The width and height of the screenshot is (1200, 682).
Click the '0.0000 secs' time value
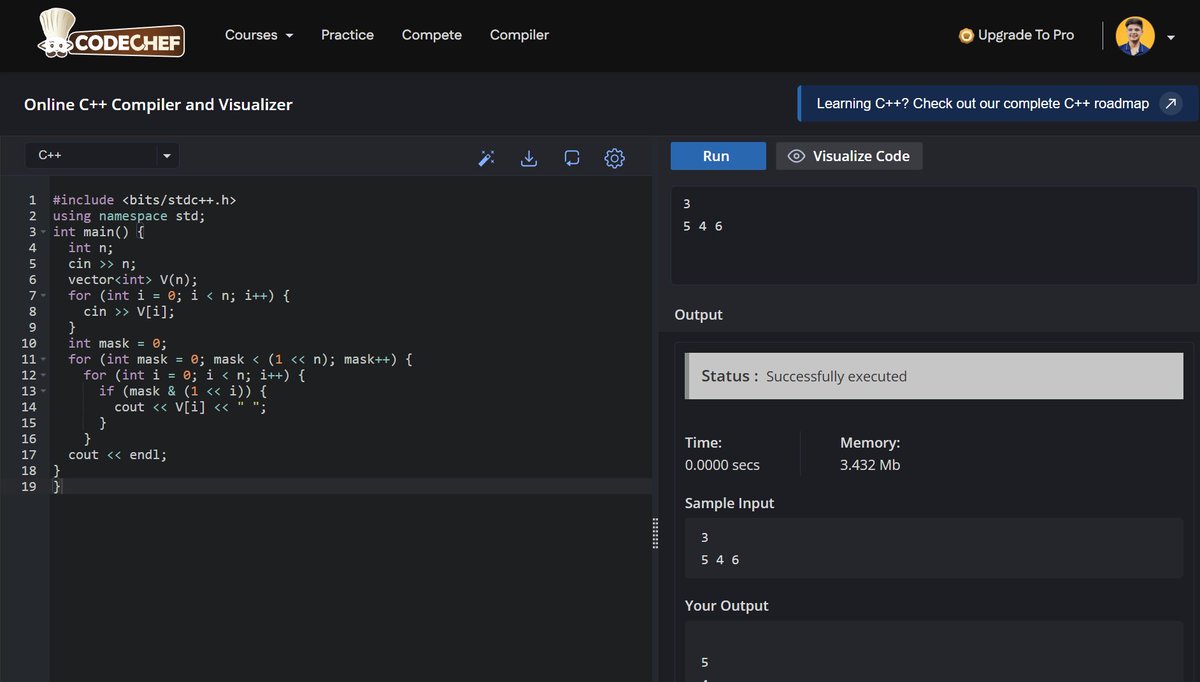(722, 465)
